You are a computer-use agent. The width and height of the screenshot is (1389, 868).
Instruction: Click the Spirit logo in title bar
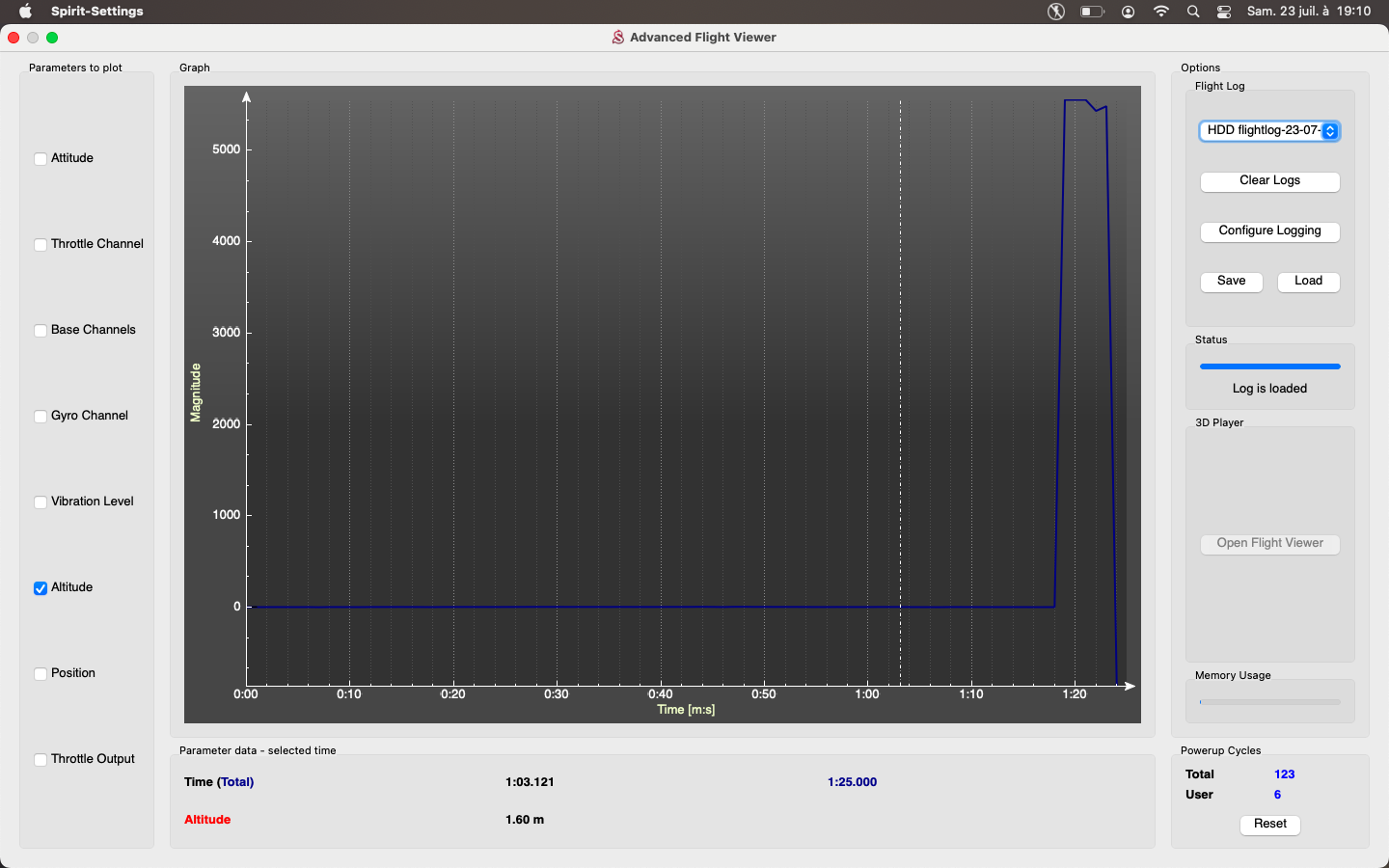point(618,38)
